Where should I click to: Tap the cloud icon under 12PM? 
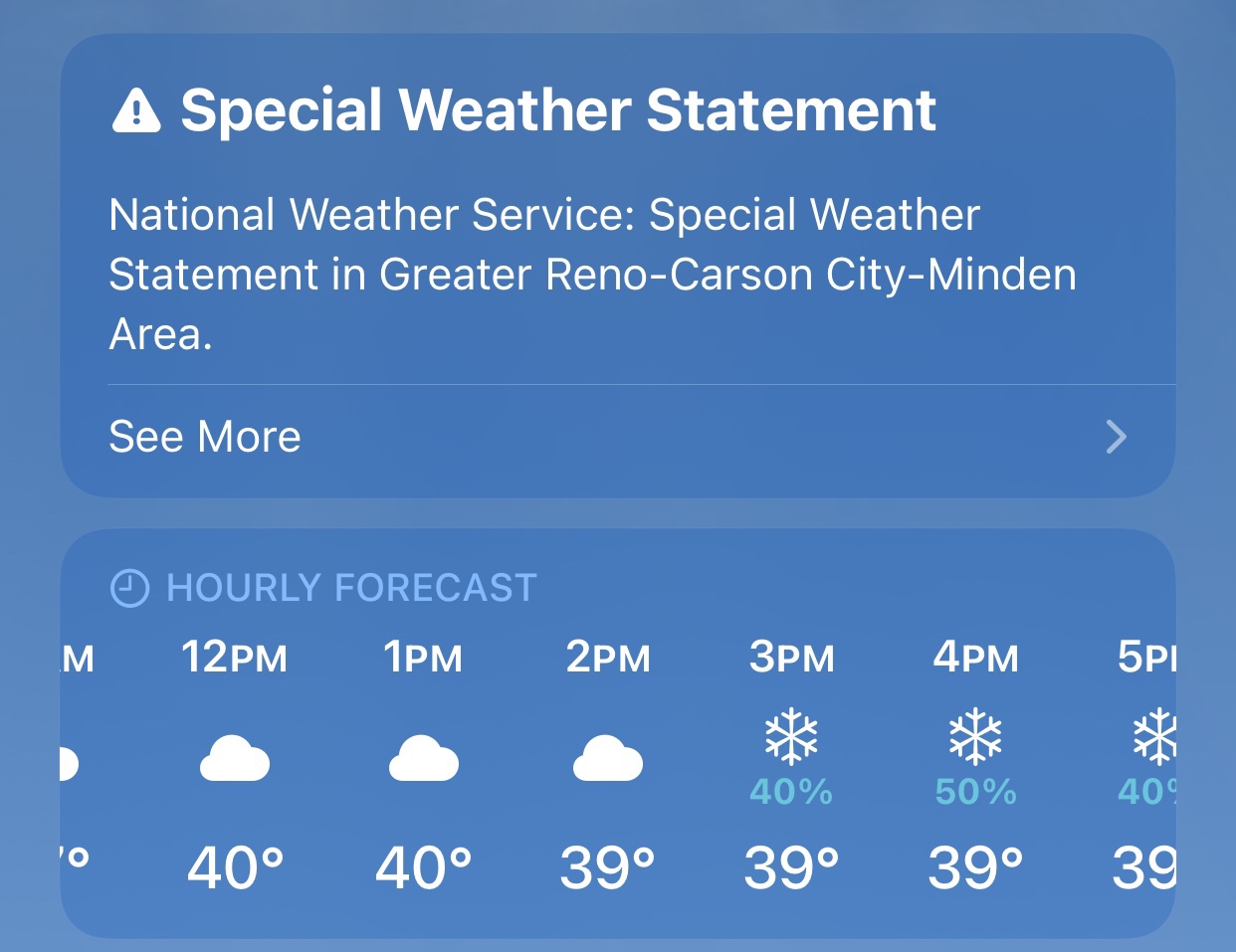[x=235, y=759]
